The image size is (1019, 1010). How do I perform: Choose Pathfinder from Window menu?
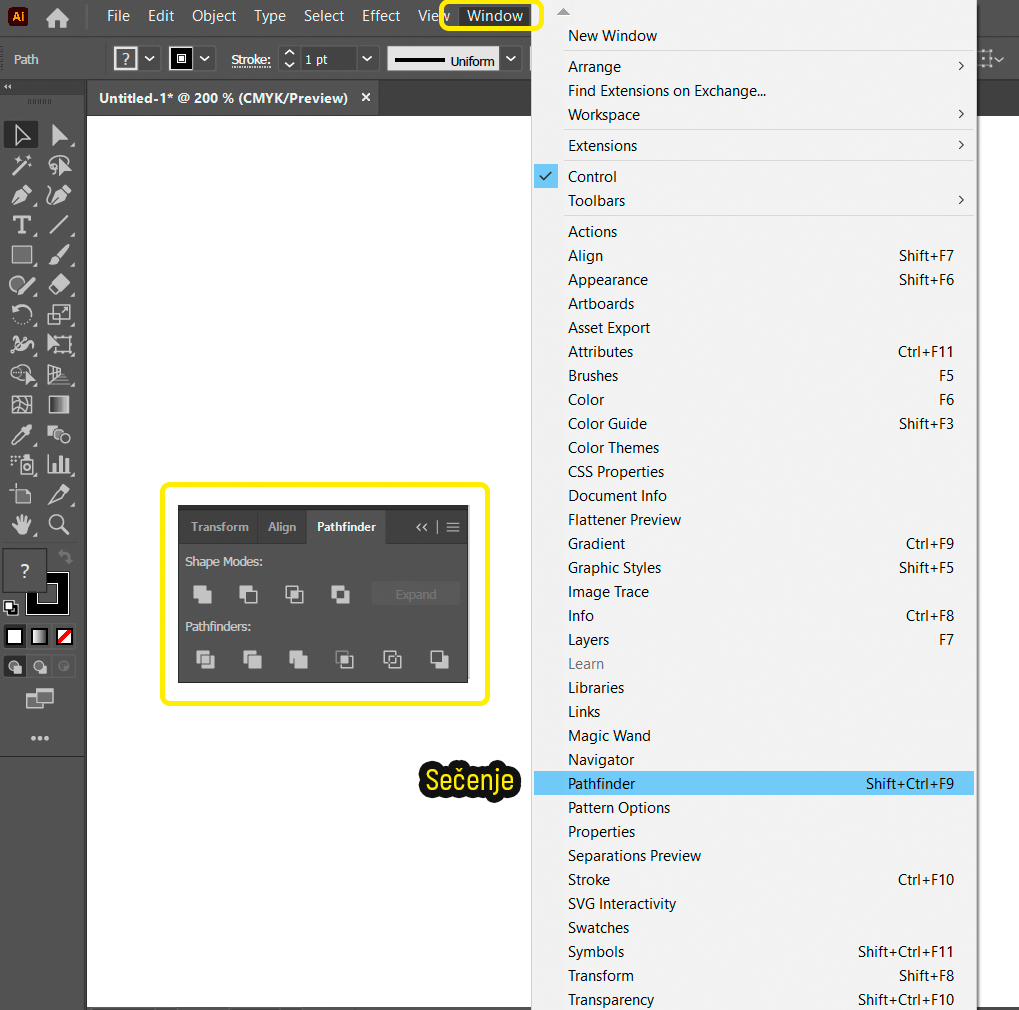[753, 784]
